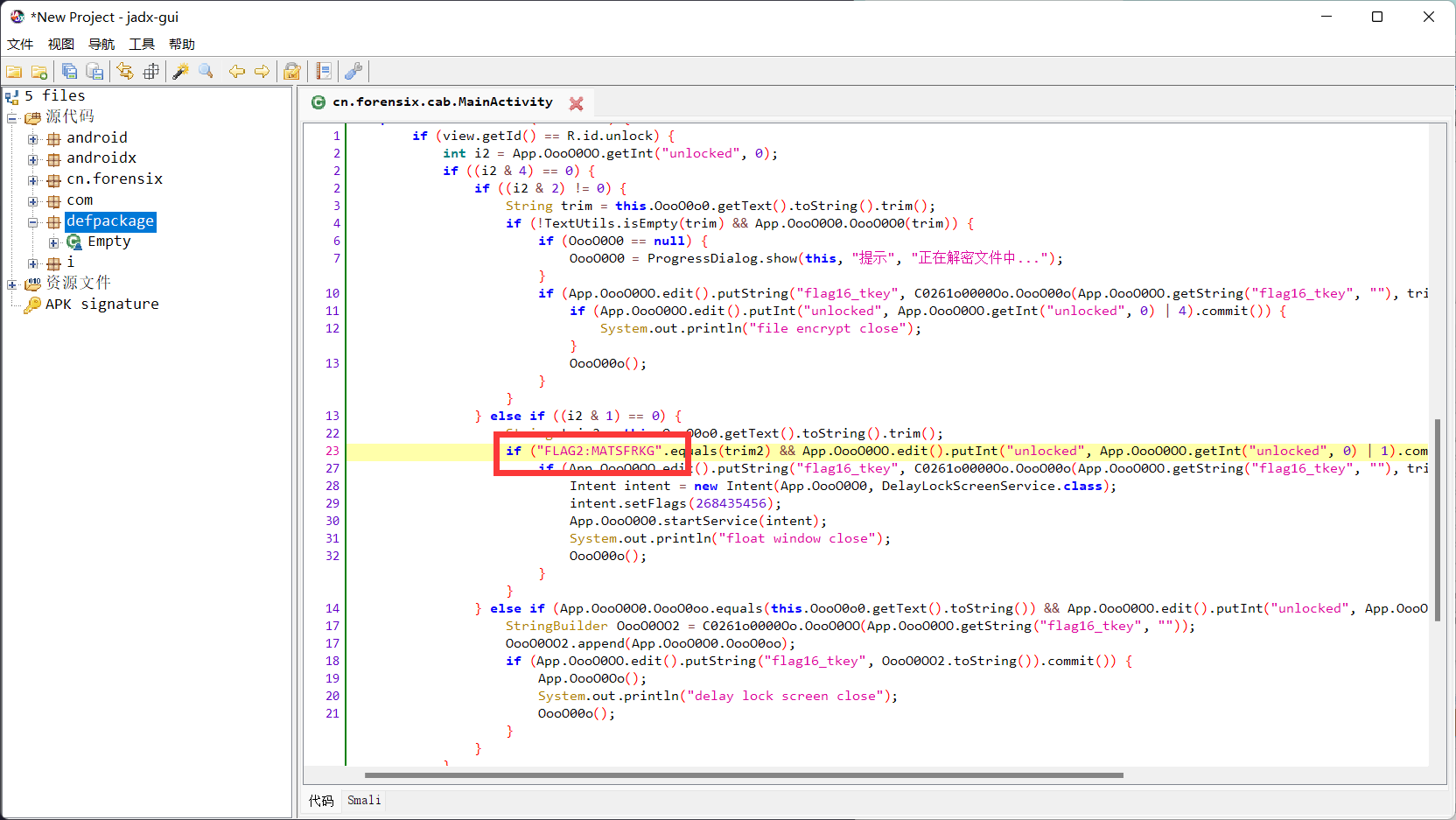Open text search with the wand icon
This screenshot has width=1456, height=820.
coord(181,72)
